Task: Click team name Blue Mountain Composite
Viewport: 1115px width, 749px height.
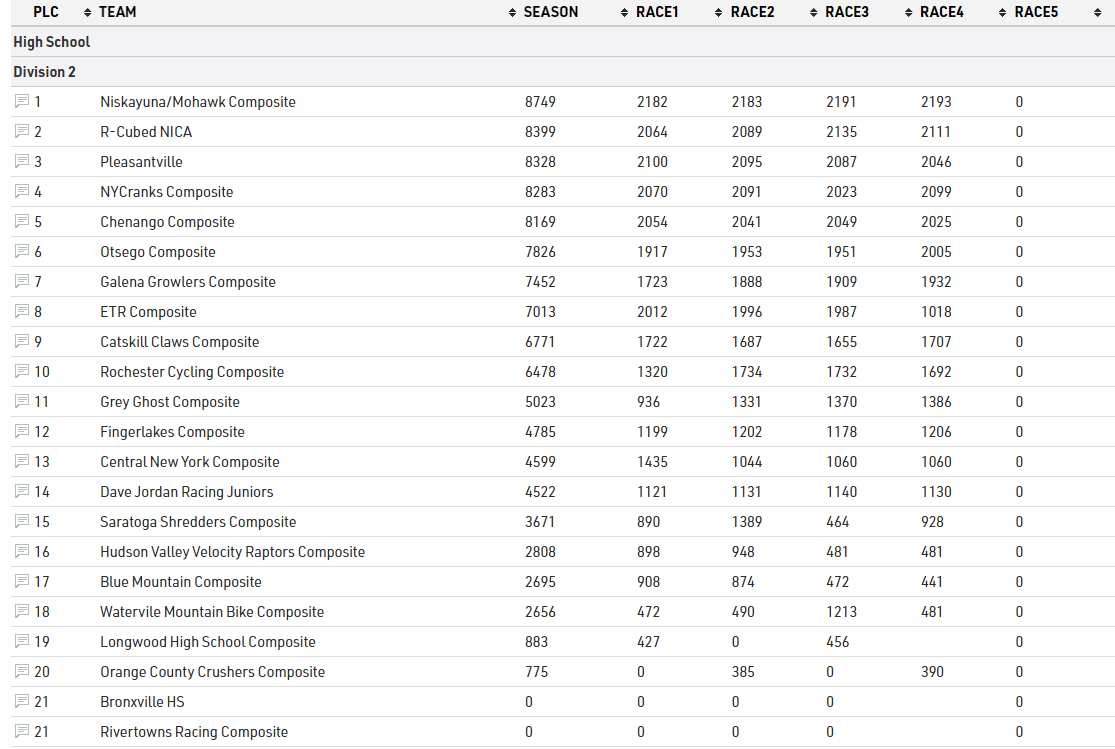Action: point(181,581)
